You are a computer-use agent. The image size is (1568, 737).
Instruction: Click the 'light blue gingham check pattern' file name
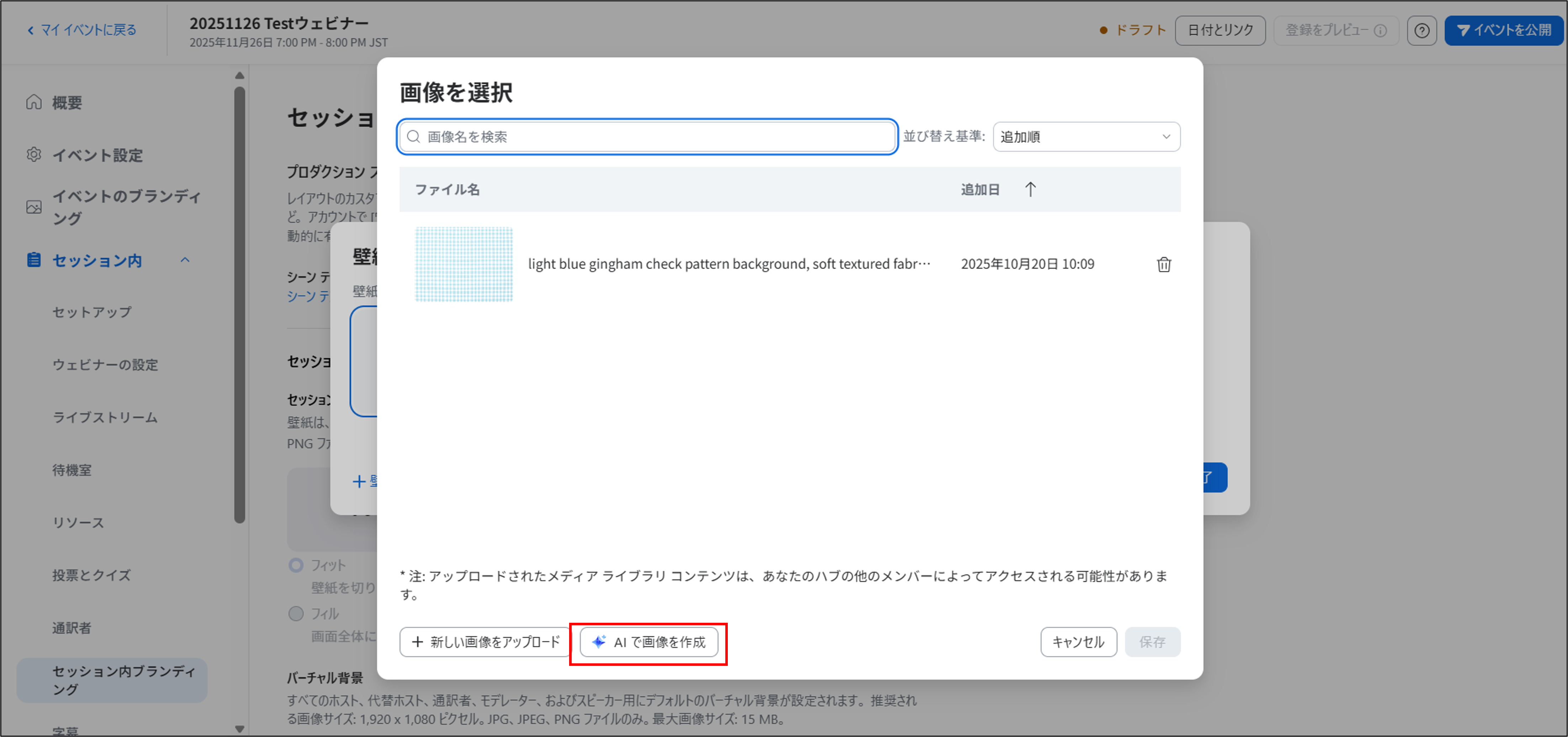click(729, 264)
